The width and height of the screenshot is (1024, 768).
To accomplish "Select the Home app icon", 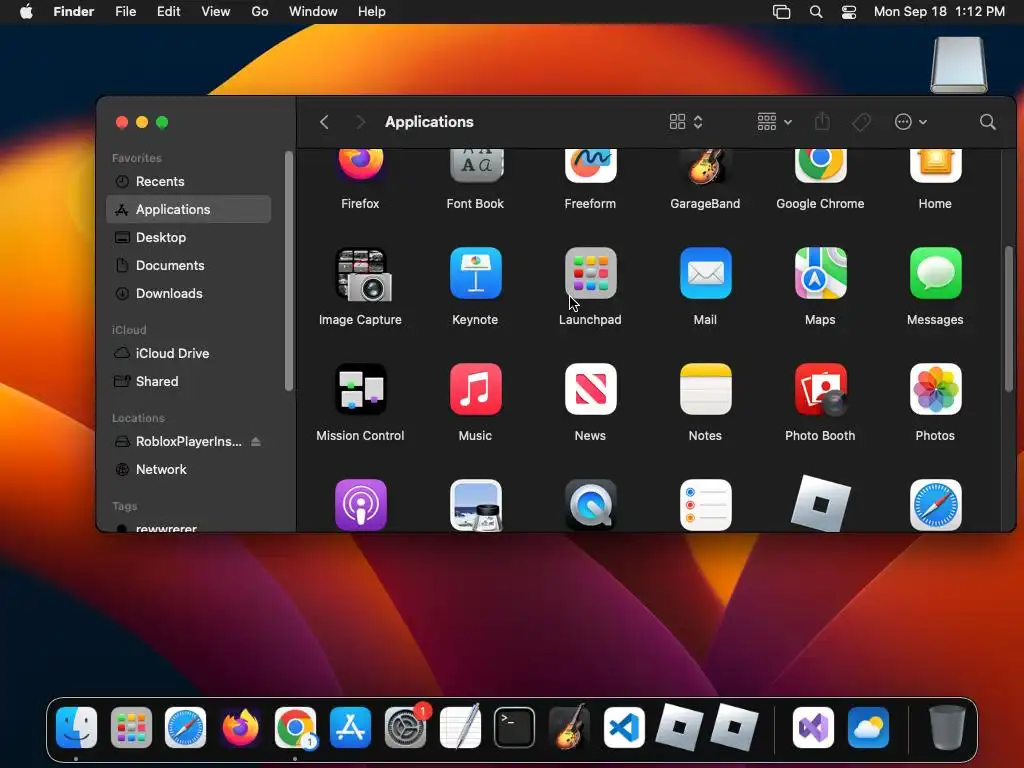I will (x=935, y=166).
